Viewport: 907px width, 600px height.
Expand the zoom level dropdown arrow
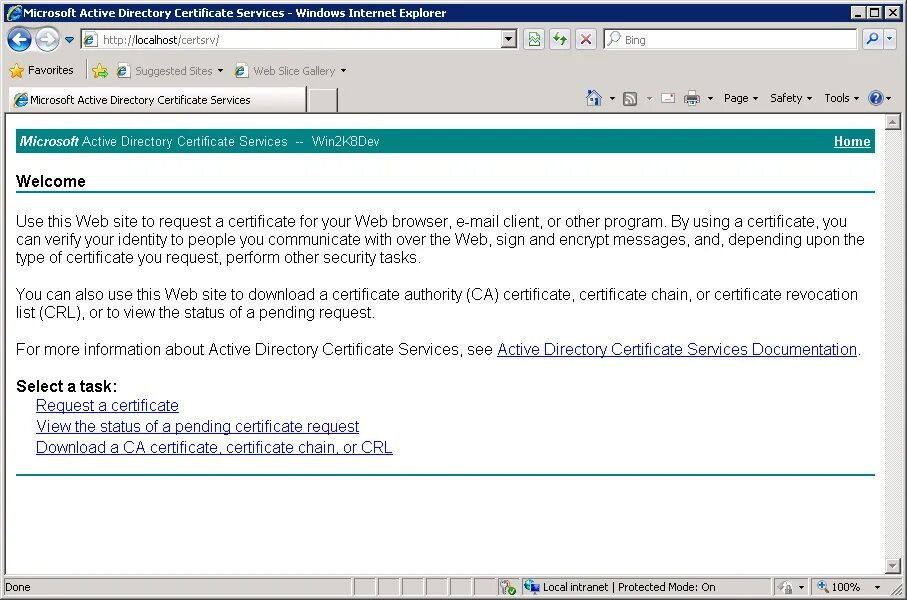point(877,587)
